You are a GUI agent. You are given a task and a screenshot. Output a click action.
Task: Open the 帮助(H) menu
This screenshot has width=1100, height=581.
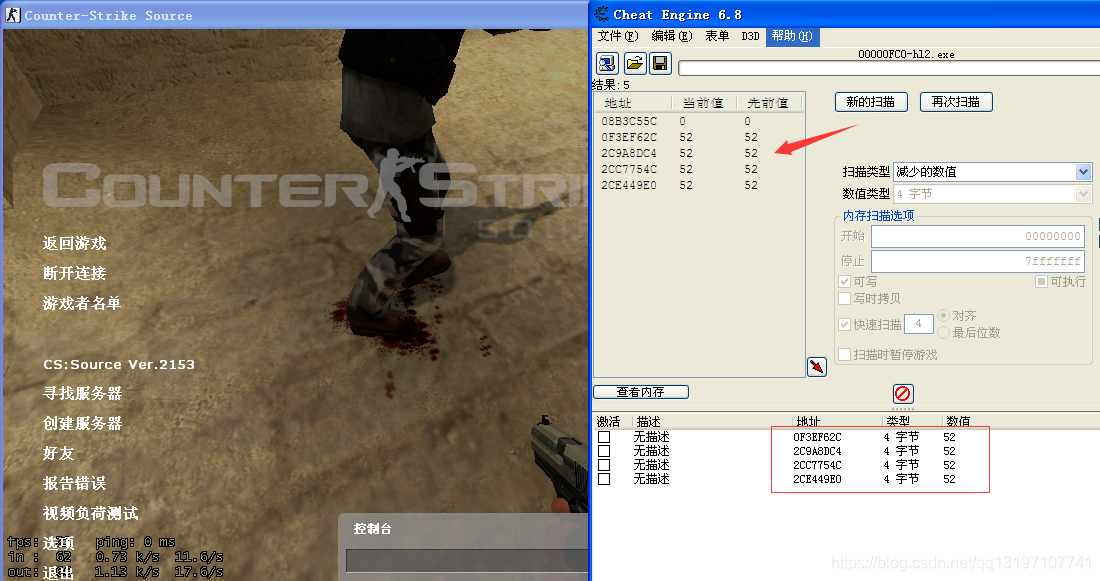(x=792, y=36)
